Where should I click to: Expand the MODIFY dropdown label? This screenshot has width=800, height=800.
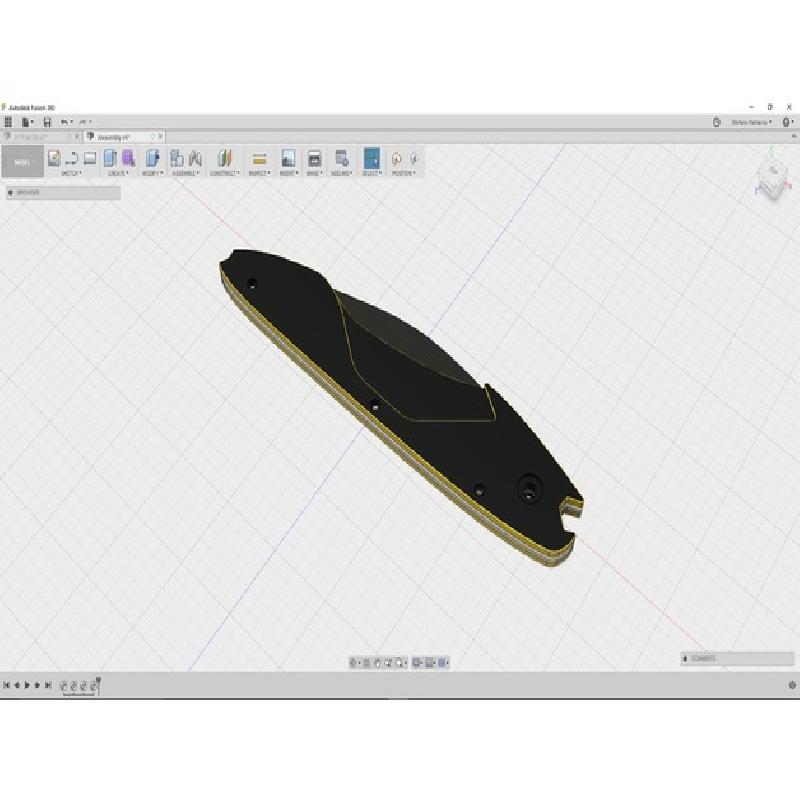[x=152, y=173]
